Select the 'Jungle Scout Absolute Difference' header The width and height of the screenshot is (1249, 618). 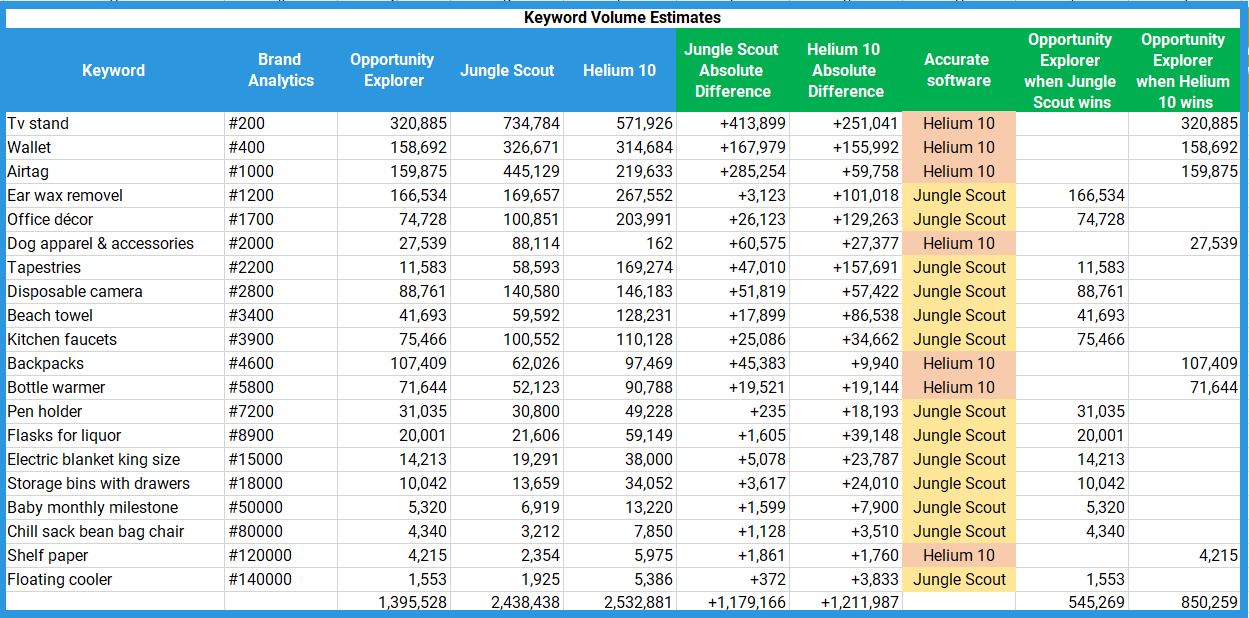point(732,70)
